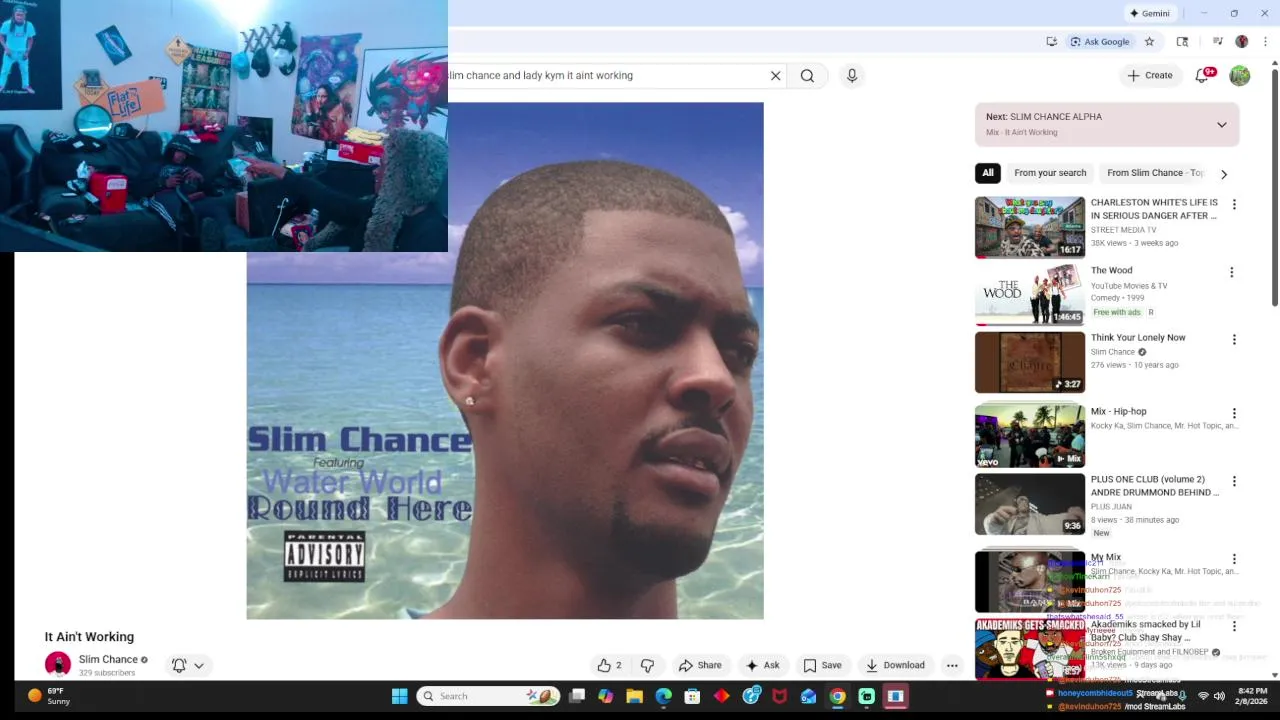Open Mix - Hip-hop thumbnail
This screenshot has width=1280, height=720.
[1030, 435]
